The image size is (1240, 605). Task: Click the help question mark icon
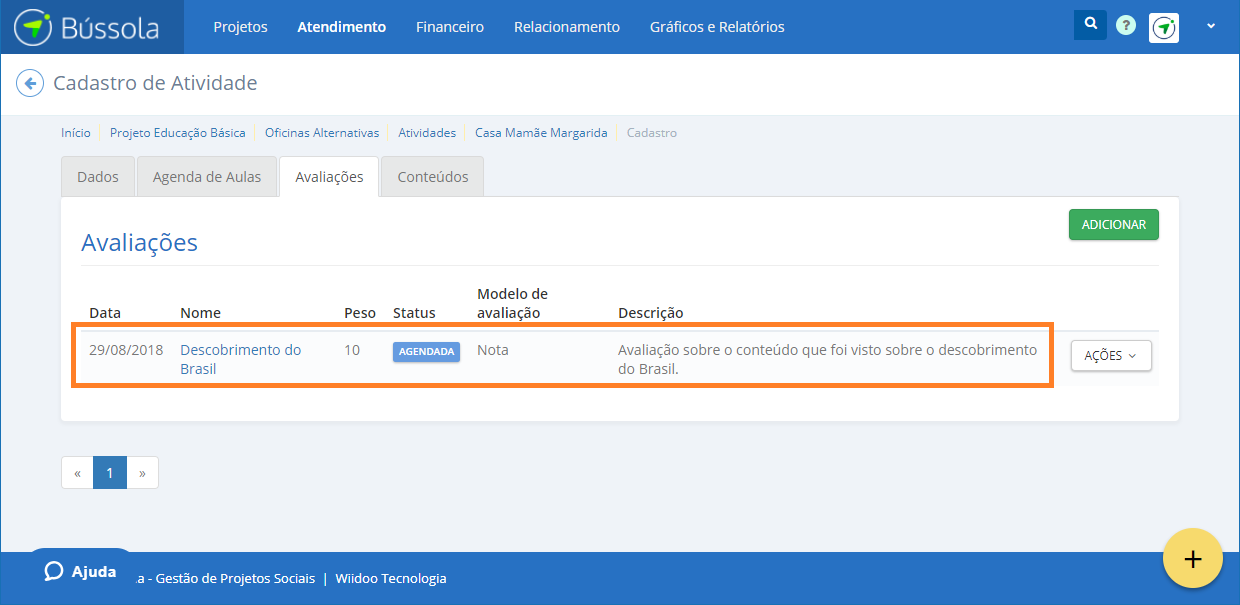(1126, 26)
